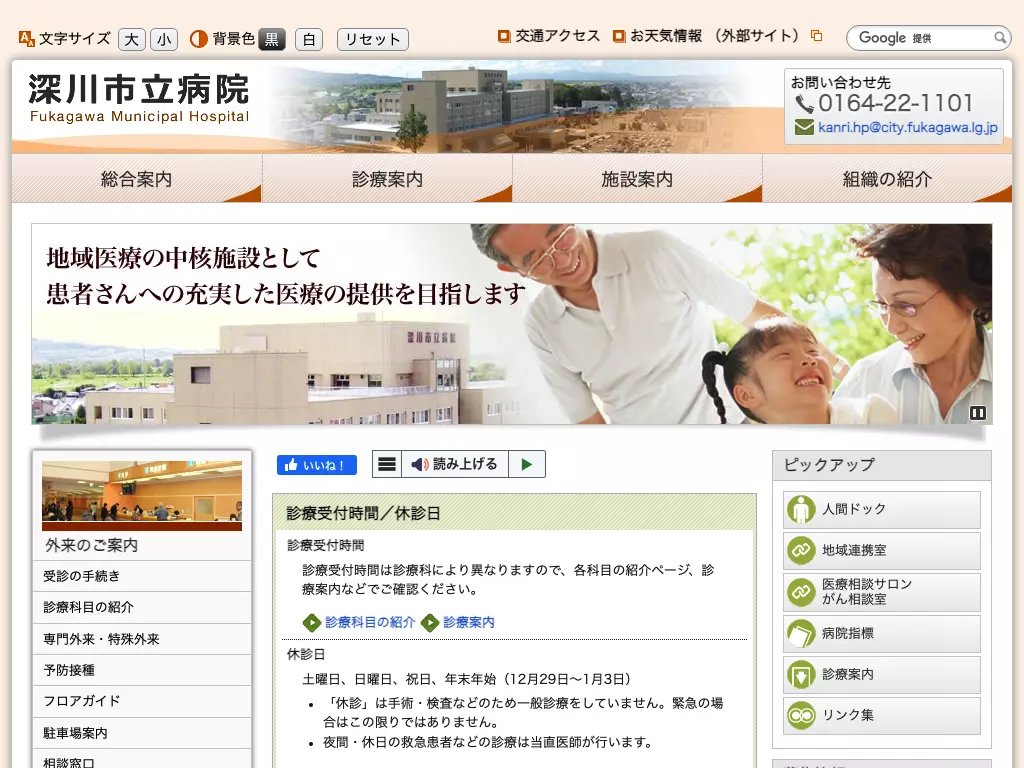Click the Google search magnifier icon

(999, 38)
